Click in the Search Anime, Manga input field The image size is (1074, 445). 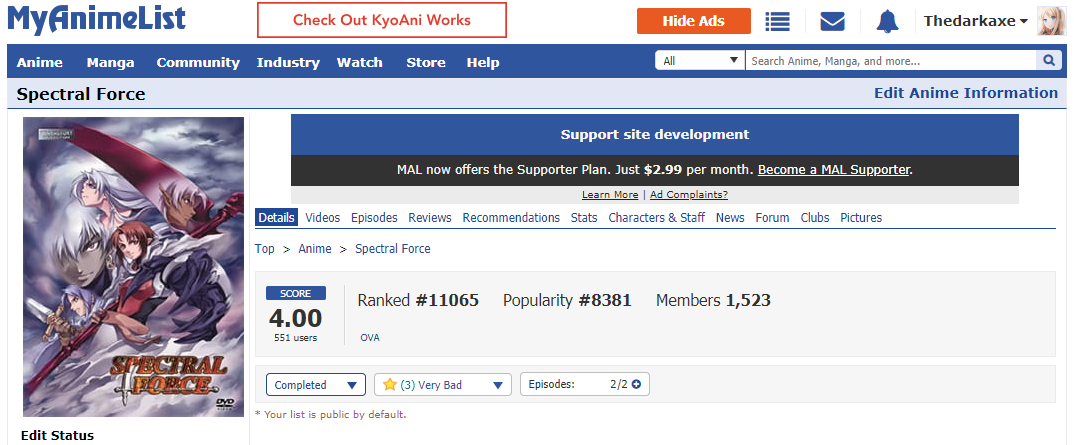point(890,61)
